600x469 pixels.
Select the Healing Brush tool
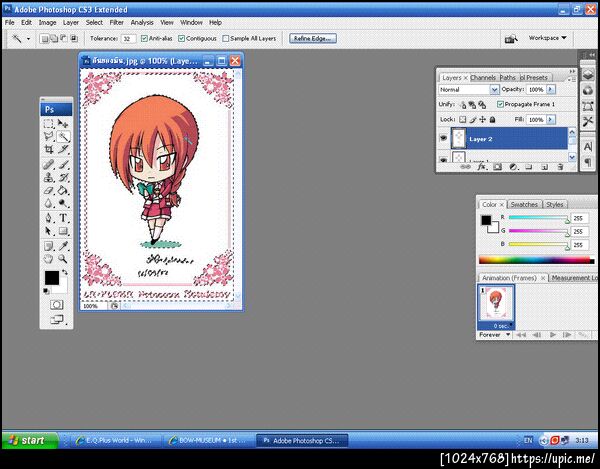click(48, 165)
